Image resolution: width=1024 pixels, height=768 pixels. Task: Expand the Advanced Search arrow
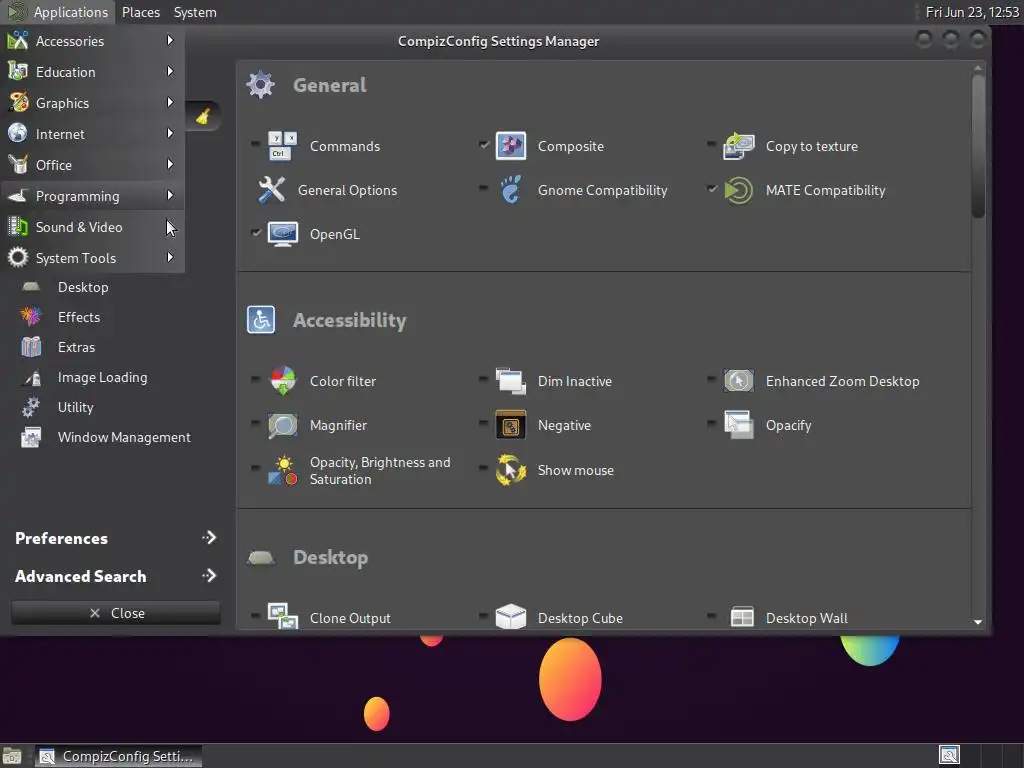click(x=209, y=575)
